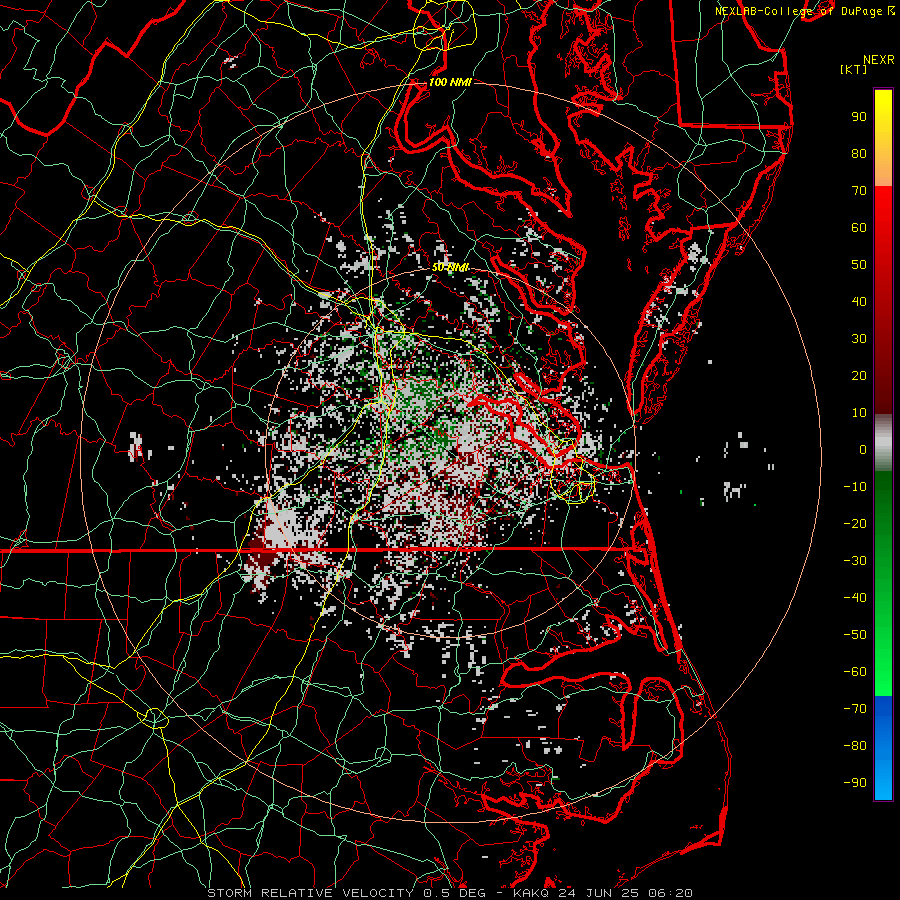Click the -80 label on the color scale
The height and width of the screenshot is (900, 900).
click(x=855, y=746)
